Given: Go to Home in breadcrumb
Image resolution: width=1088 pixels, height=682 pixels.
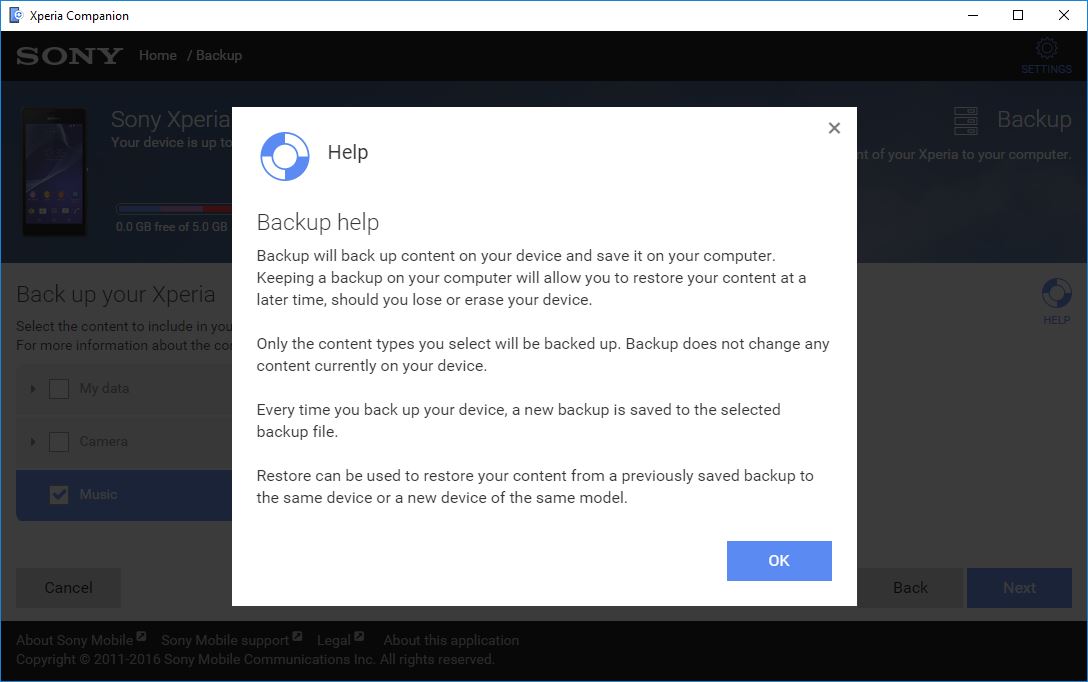Looking at the screenshot, I should (157, 56).
